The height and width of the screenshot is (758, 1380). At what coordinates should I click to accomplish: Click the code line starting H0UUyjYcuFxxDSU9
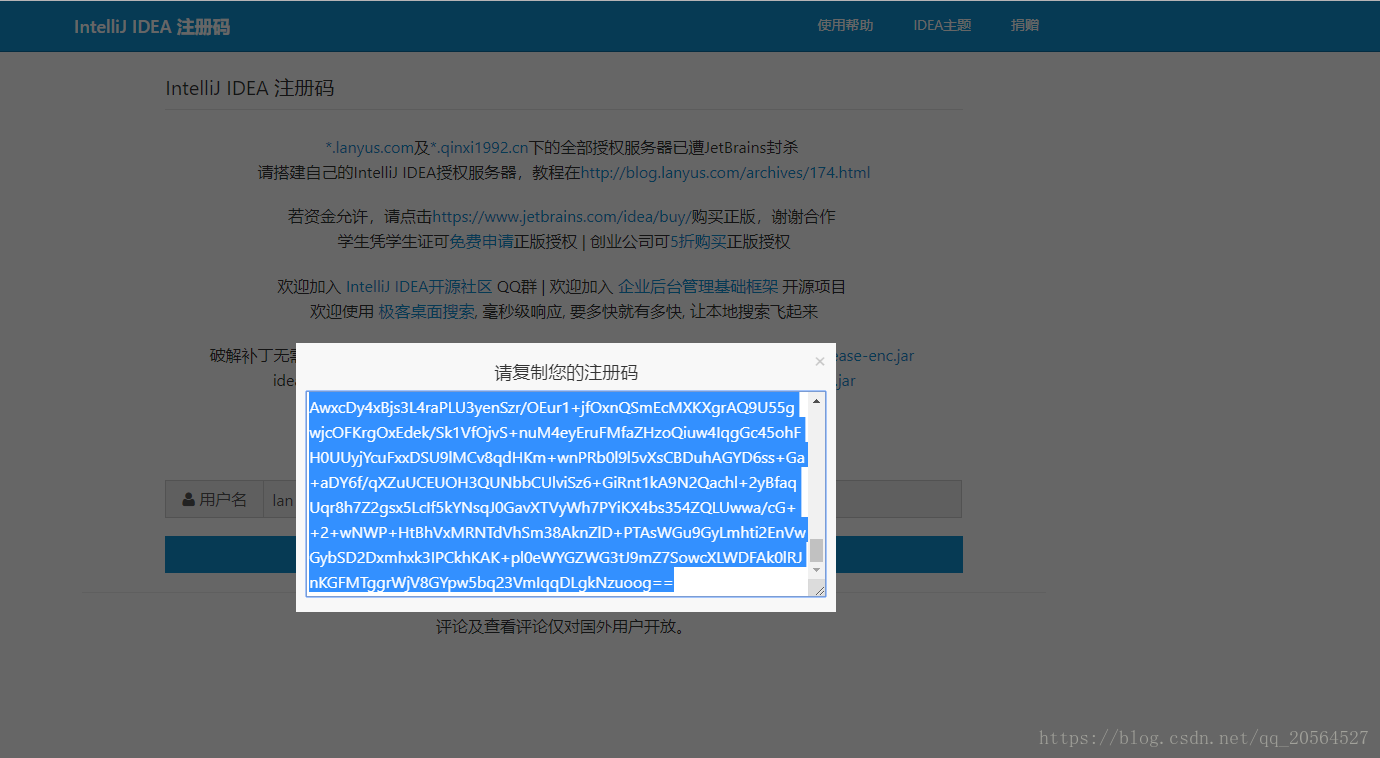pyautogui.click(x=557, y=457)
